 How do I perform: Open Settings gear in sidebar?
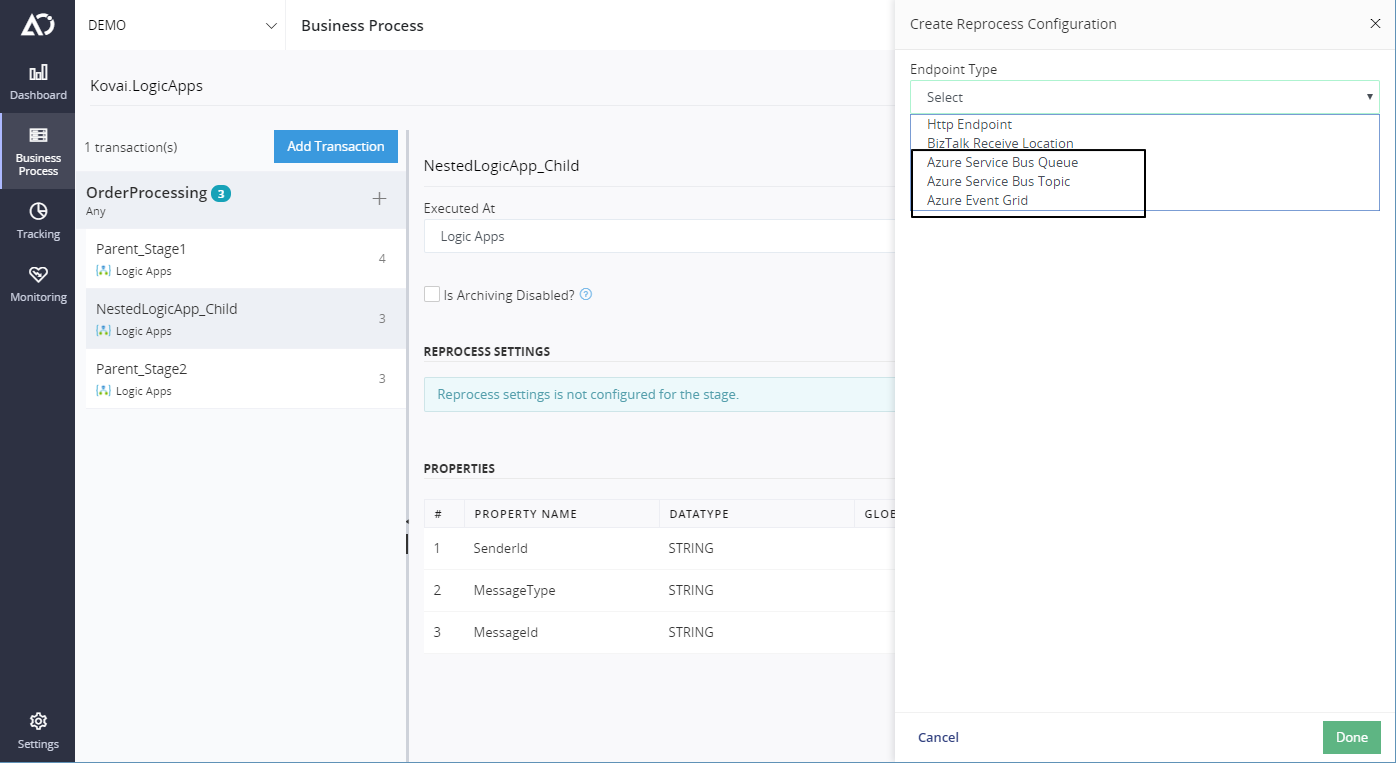(x=38, y=731)
